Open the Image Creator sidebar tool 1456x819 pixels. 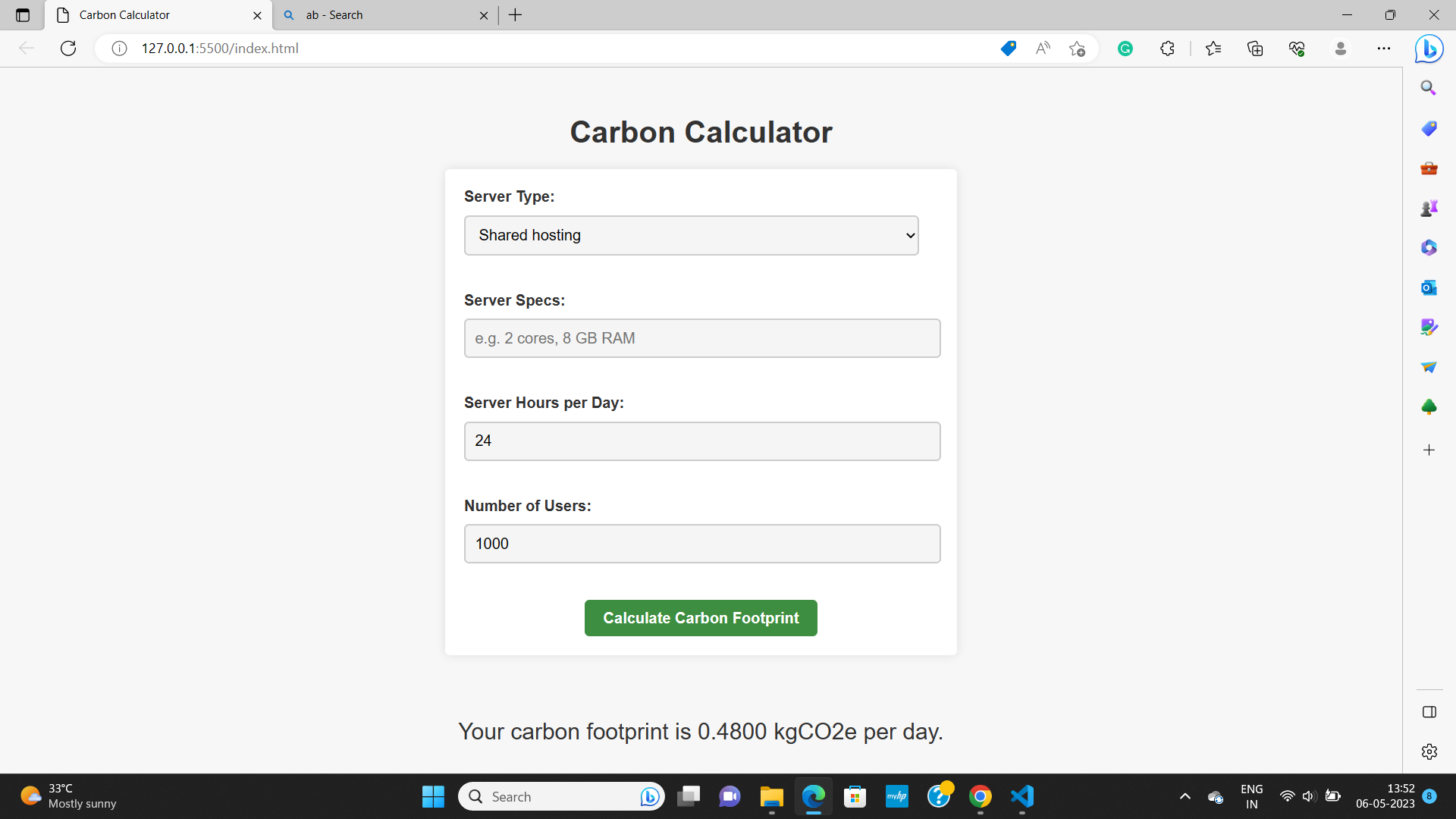point(1429,327)
